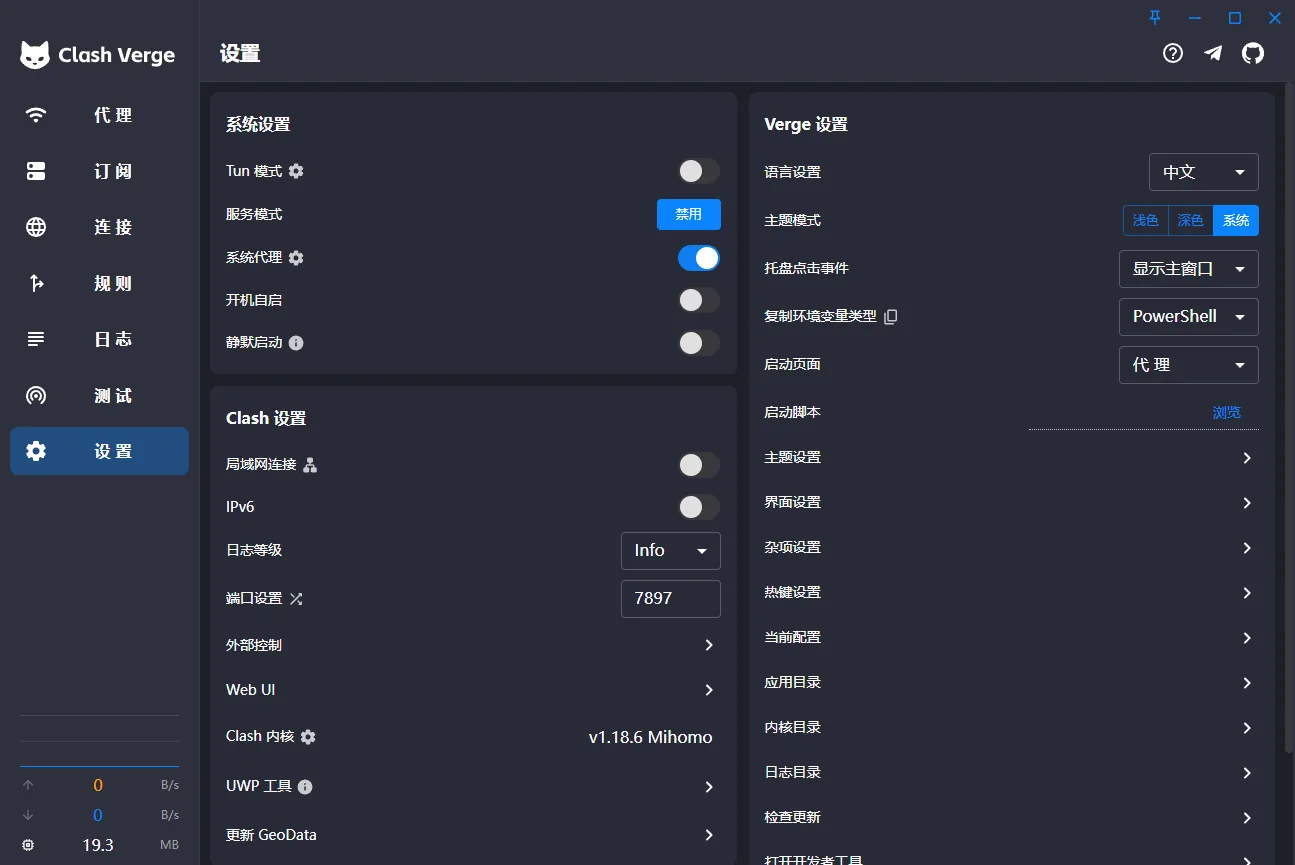This screenshot has width=1295, height=865.
Task: Click the Clash Verge cat logo
Action: (x=35, y=55)
